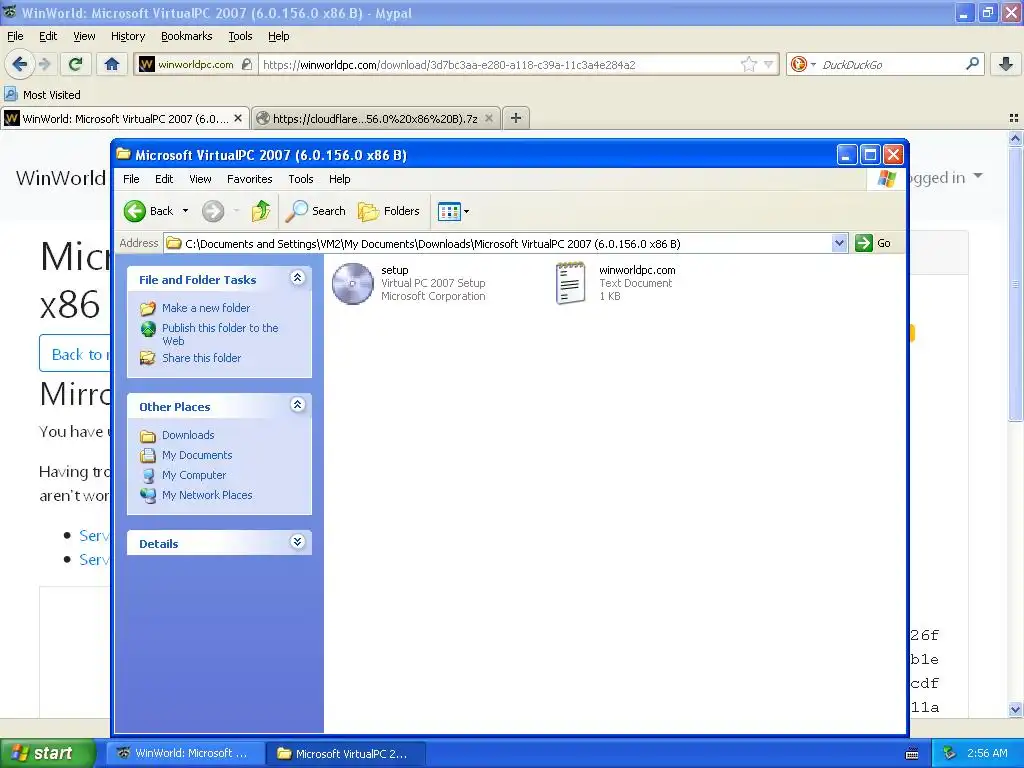Click the padlock site identity icon
This screenshot has height=768, width=1024.
coord(246,64)
